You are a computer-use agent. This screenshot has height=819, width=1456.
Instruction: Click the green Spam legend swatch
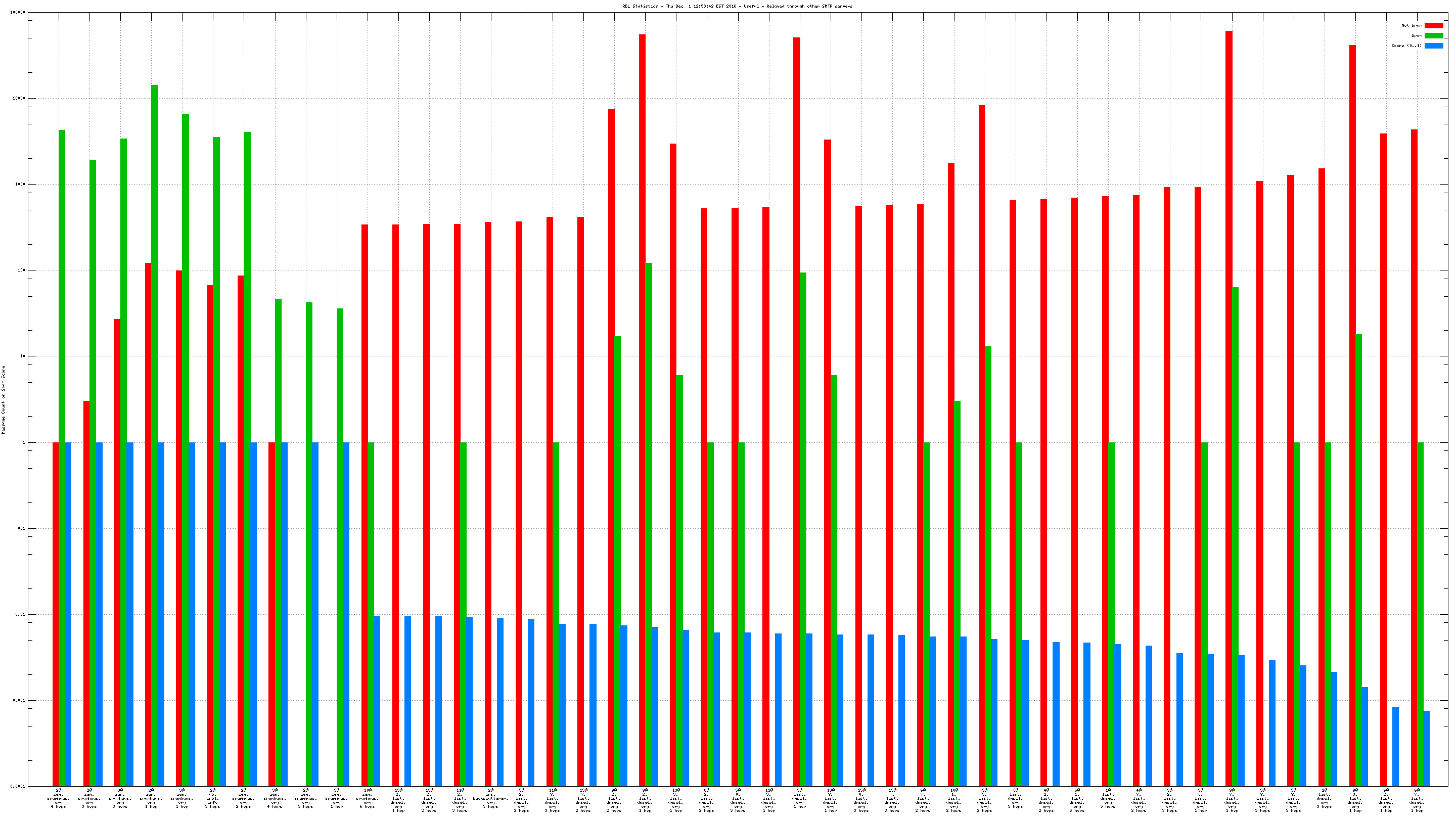point(1433,35)
